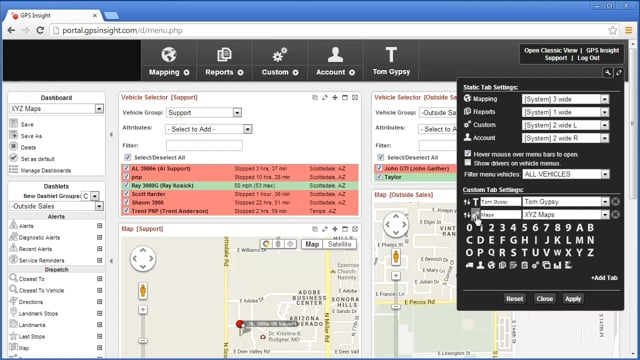The width and height of the screenshot is (640, 360).
Task: Edit the Vehicle Selector [Support] dashlet
Action: point(325,98)
